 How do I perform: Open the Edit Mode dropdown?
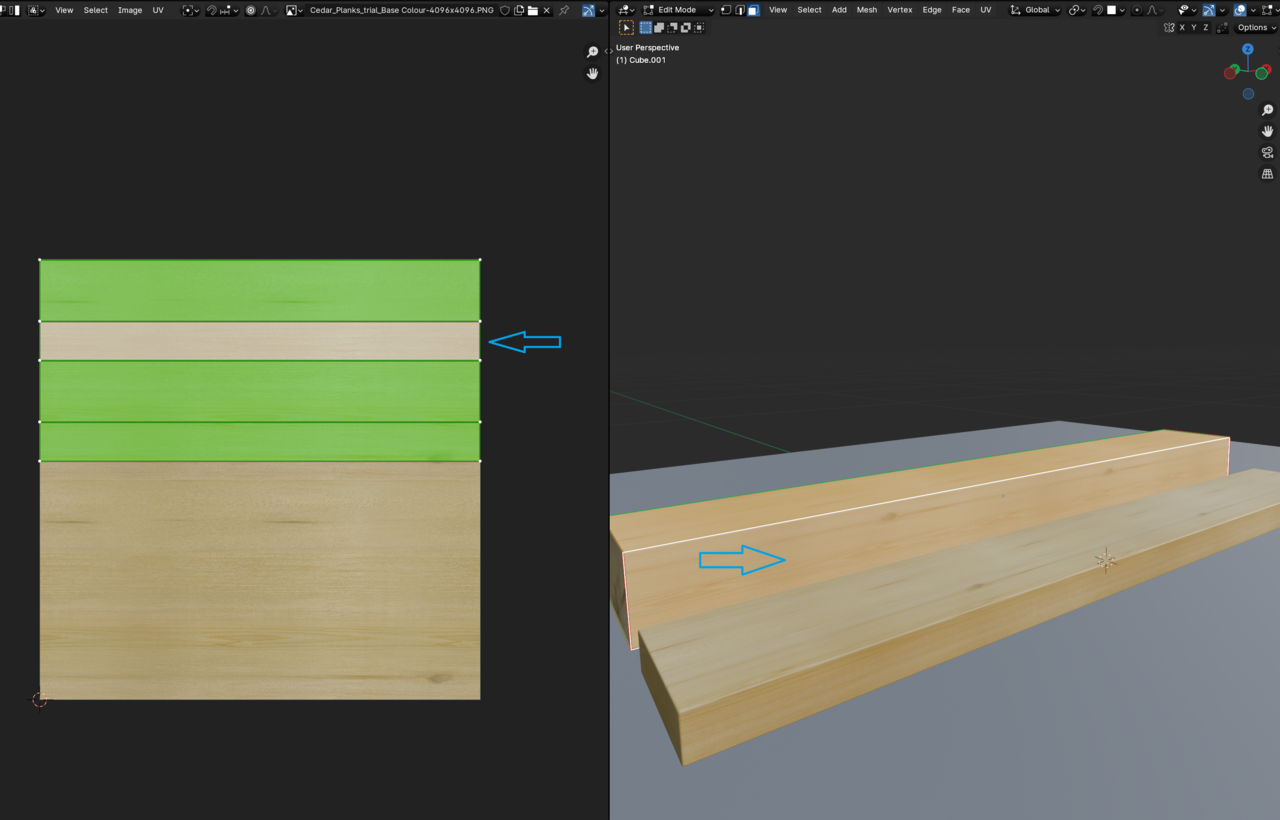pyautogui.click(x=678, y=10)
